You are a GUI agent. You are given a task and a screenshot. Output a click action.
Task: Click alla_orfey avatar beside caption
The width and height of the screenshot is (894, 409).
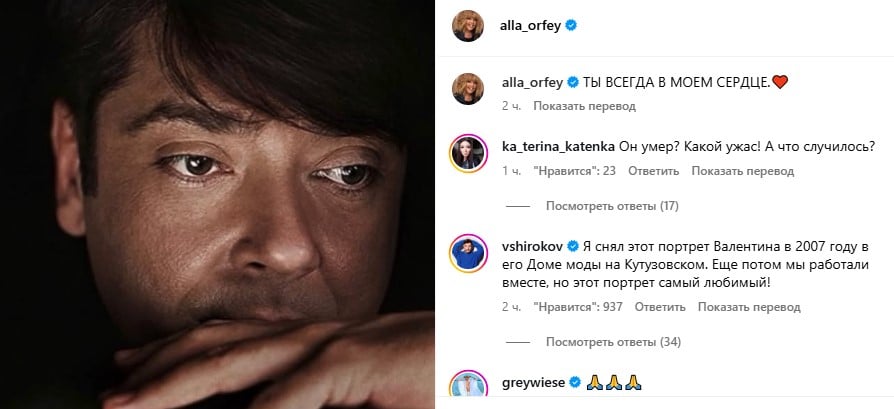(x=468, y=88)
